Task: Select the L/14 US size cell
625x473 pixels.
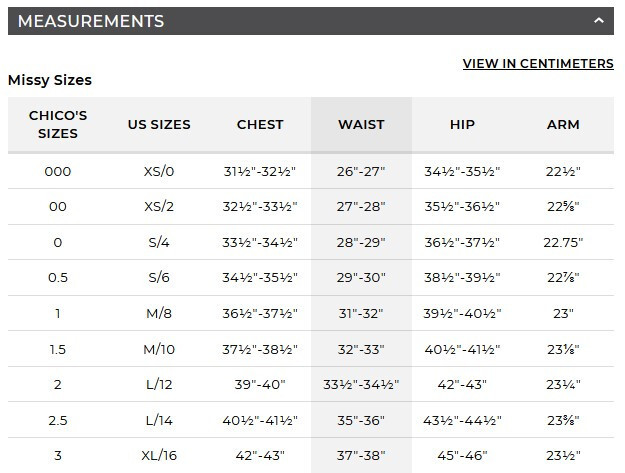Action: click(159, 420)
